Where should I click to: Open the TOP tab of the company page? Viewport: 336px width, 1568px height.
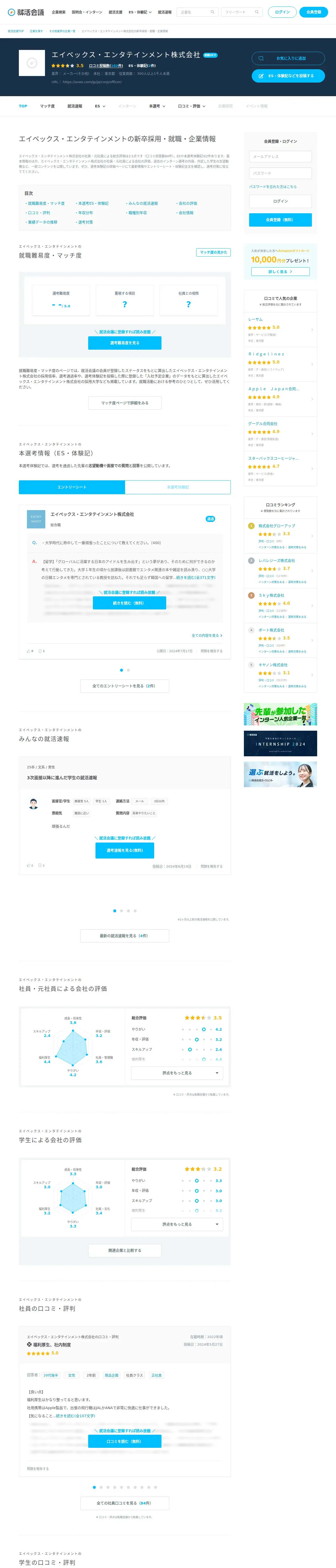click(x=23, y=106)
